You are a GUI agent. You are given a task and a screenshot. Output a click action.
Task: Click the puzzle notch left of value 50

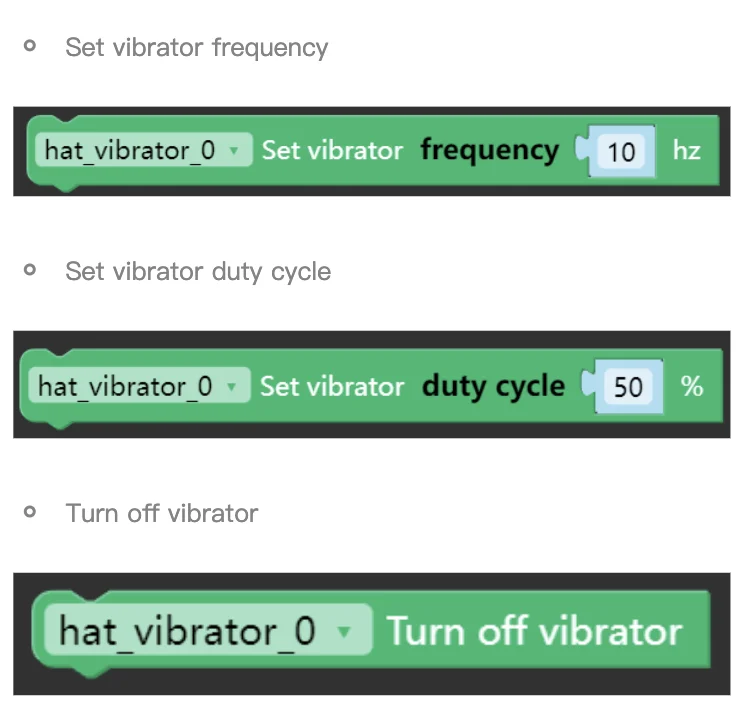[x=590, y=387]
